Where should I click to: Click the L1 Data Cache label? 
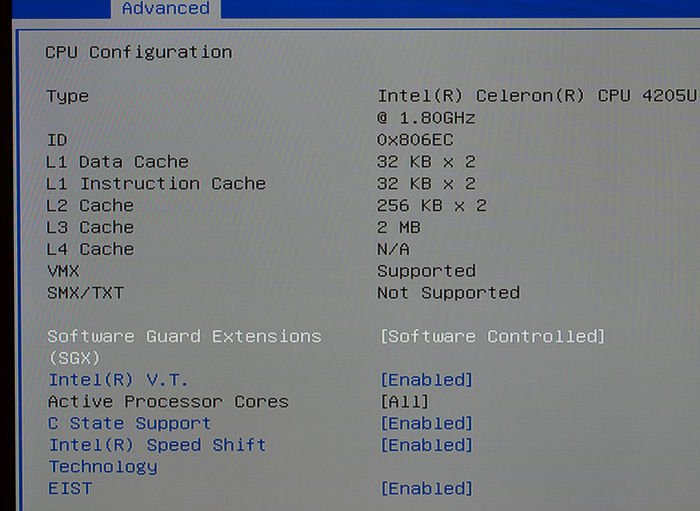(117, 162)
